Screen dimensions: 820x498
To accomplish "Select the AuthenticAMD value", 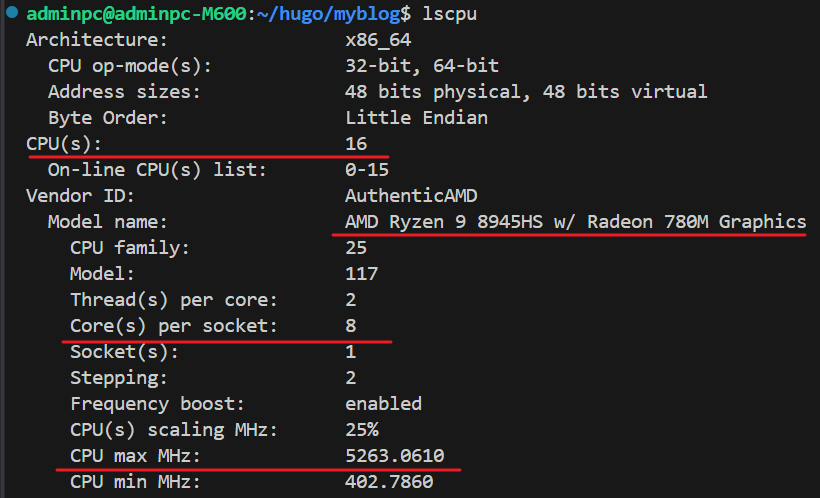I will pyautogui.click(x=411, y=196).
